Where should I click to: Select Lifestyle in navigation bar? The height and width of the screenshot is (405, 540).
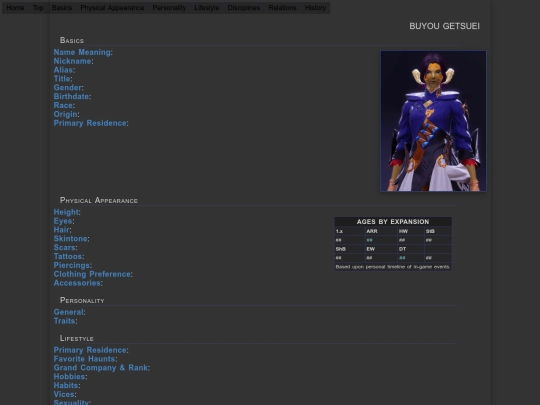pos(207,8)
